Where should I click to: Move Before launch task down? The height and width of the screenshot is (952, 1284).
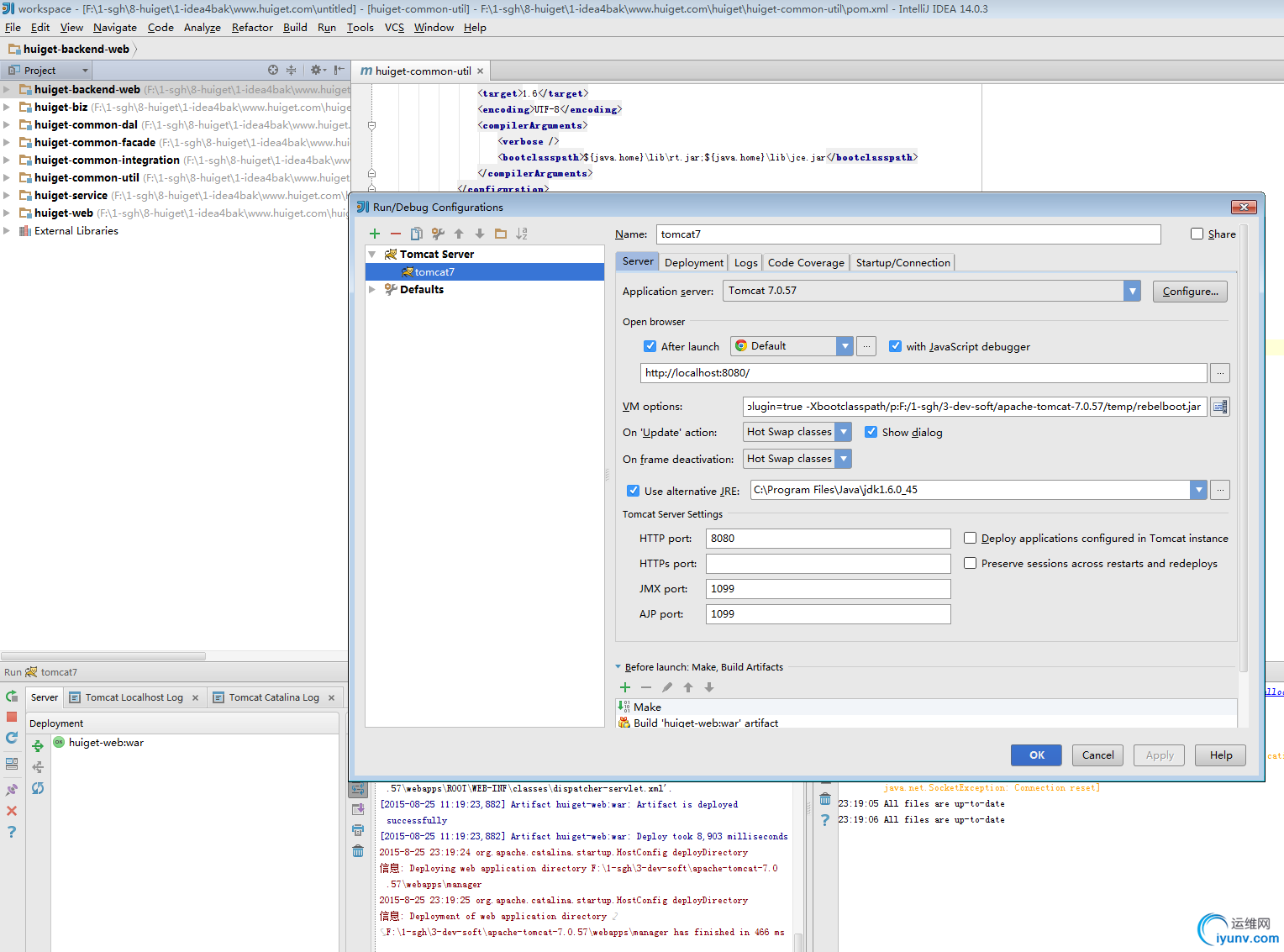pos(709,687)
